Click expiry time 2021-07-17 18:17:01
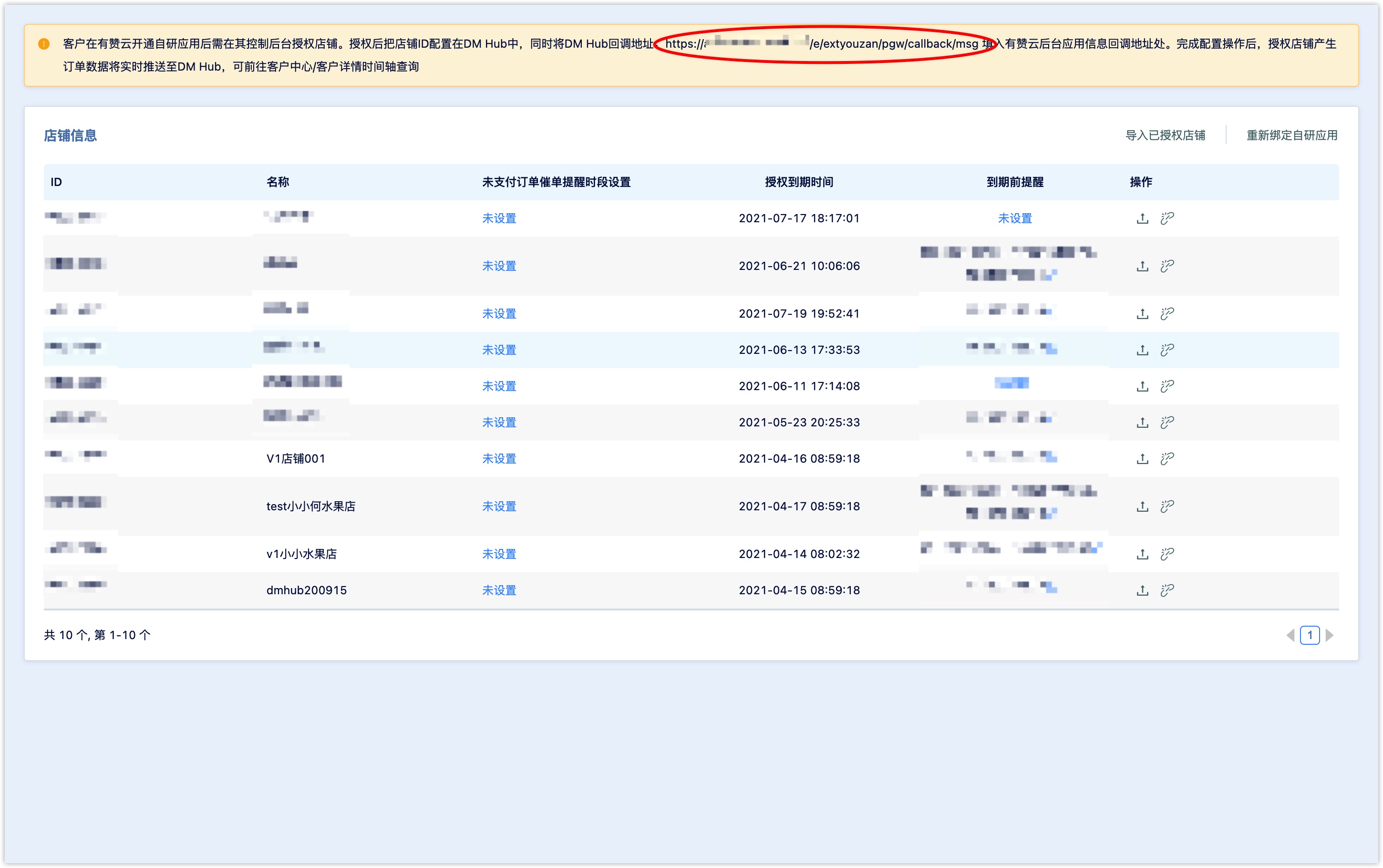The image size is (1383, 868). point(799,218)
